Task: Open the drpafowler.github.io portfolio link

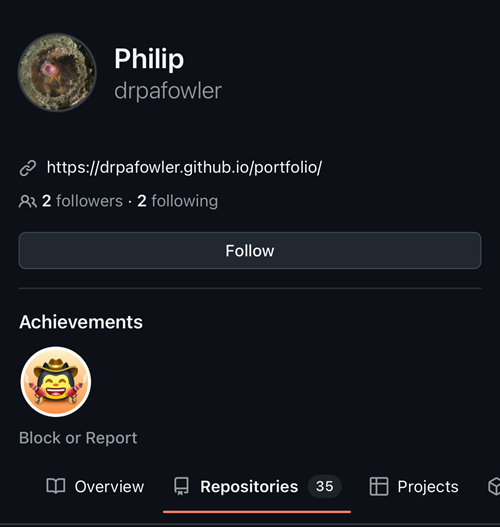Action: click(184, 167)
